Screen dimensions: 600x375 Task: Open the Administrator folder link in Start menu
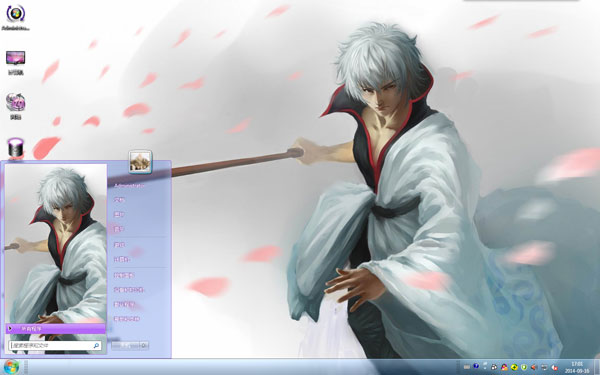[129, 186]
